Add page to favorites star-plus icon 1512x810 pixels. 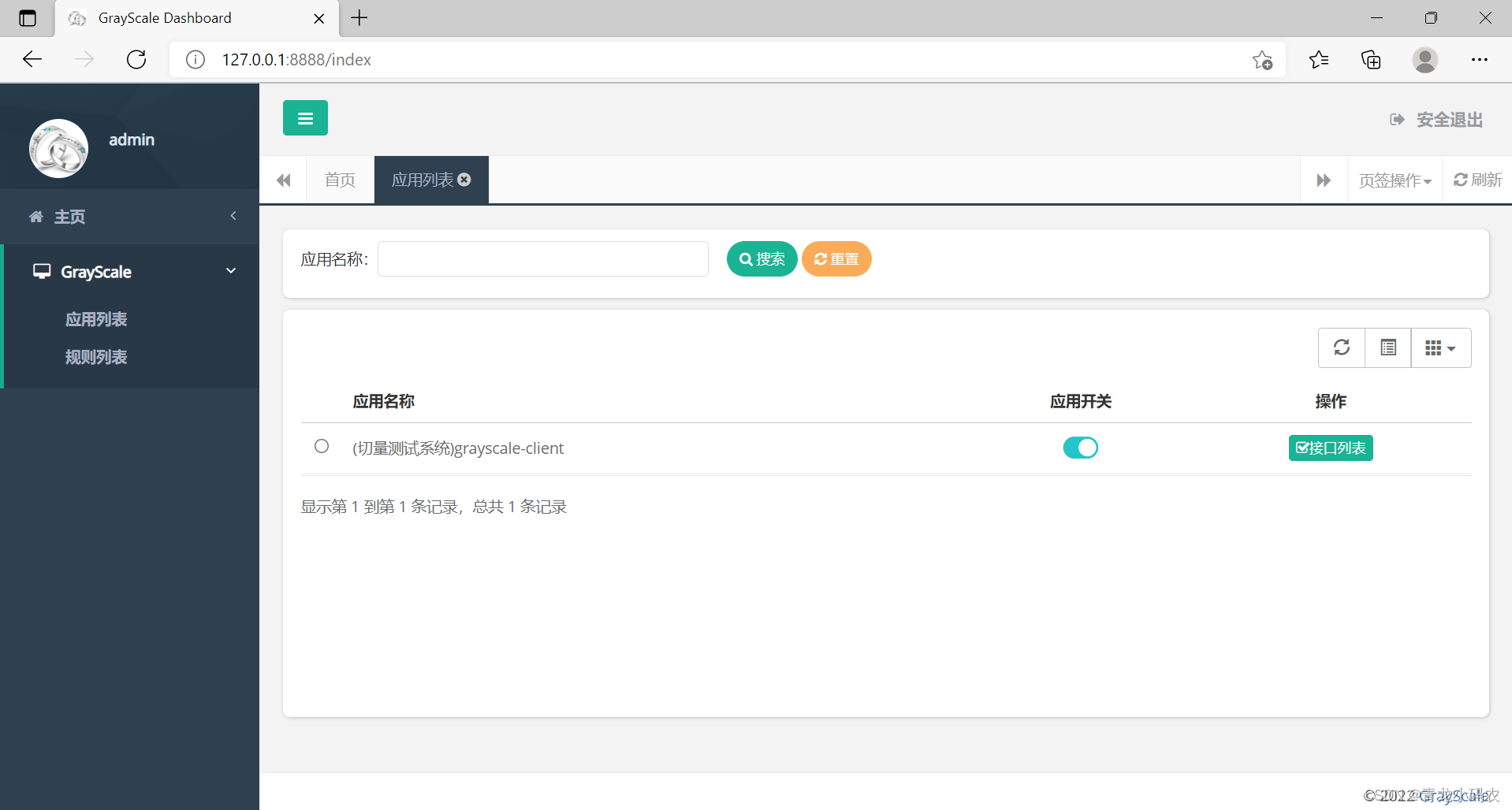(1262, 60)
